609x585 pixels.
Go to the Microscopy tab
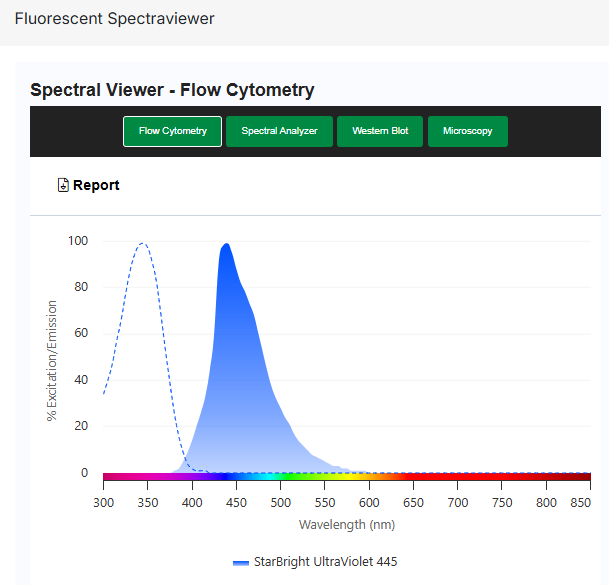(467, 131)
